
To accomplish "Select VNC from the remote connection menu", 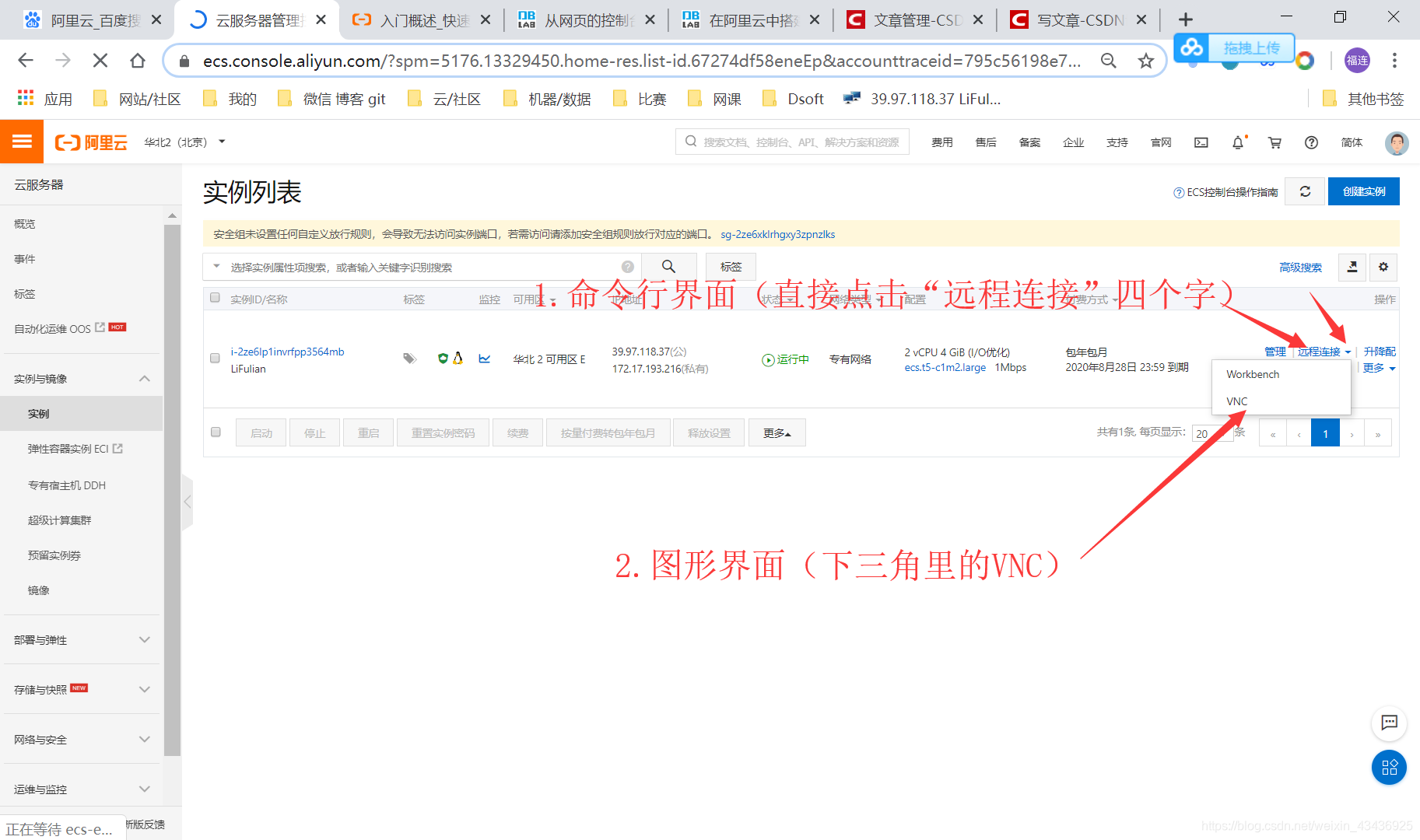I will point(1236,401).
